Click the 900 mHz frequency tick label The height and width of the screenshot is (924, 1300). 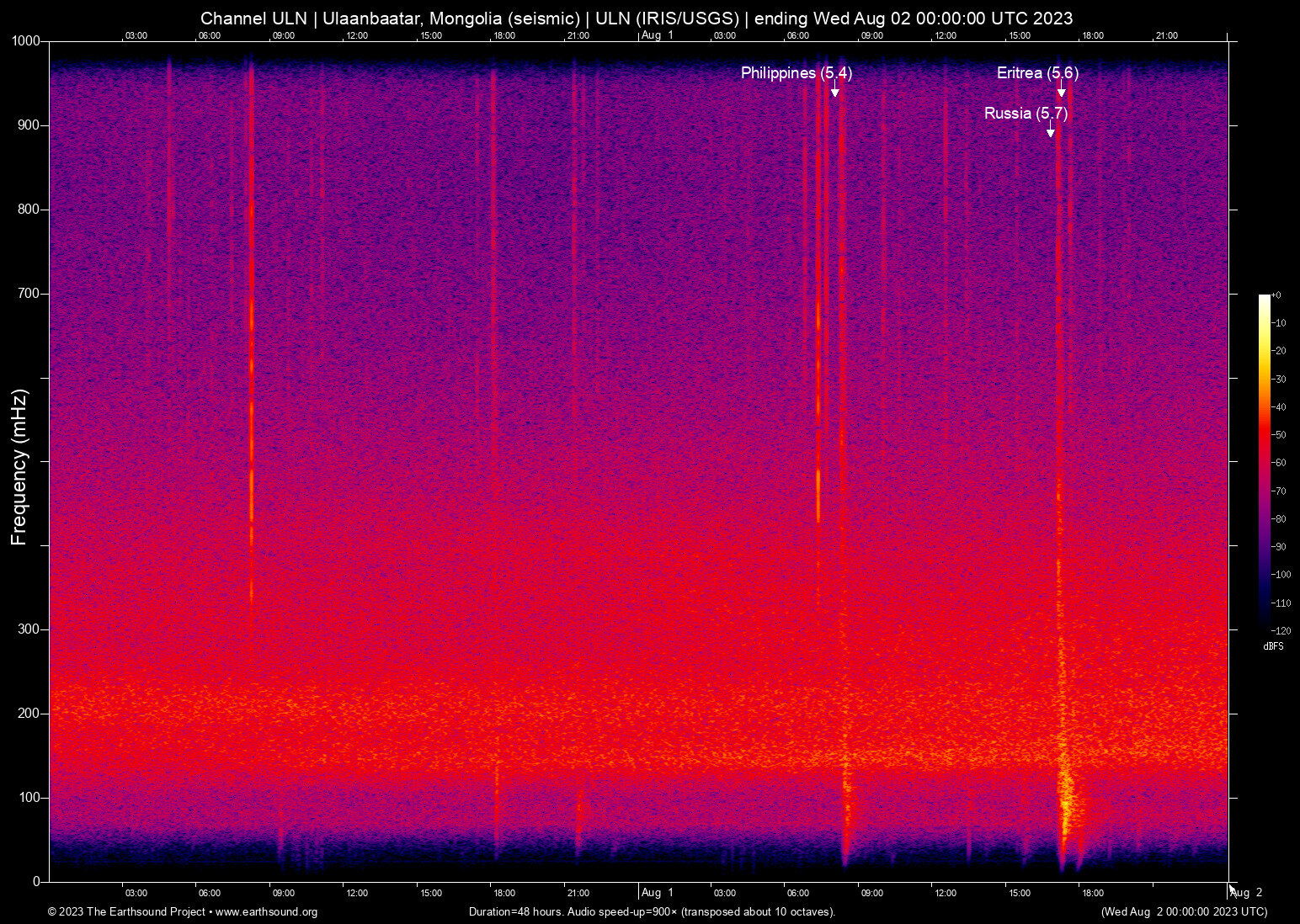28,125
